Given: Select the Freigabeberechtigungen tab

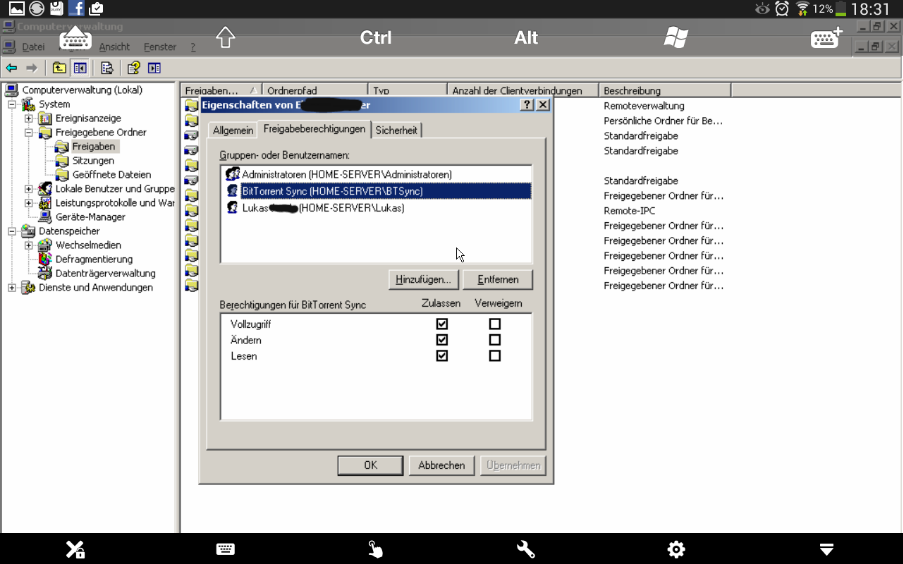Looking at the screenshot, I should click(x=314, y=129).
